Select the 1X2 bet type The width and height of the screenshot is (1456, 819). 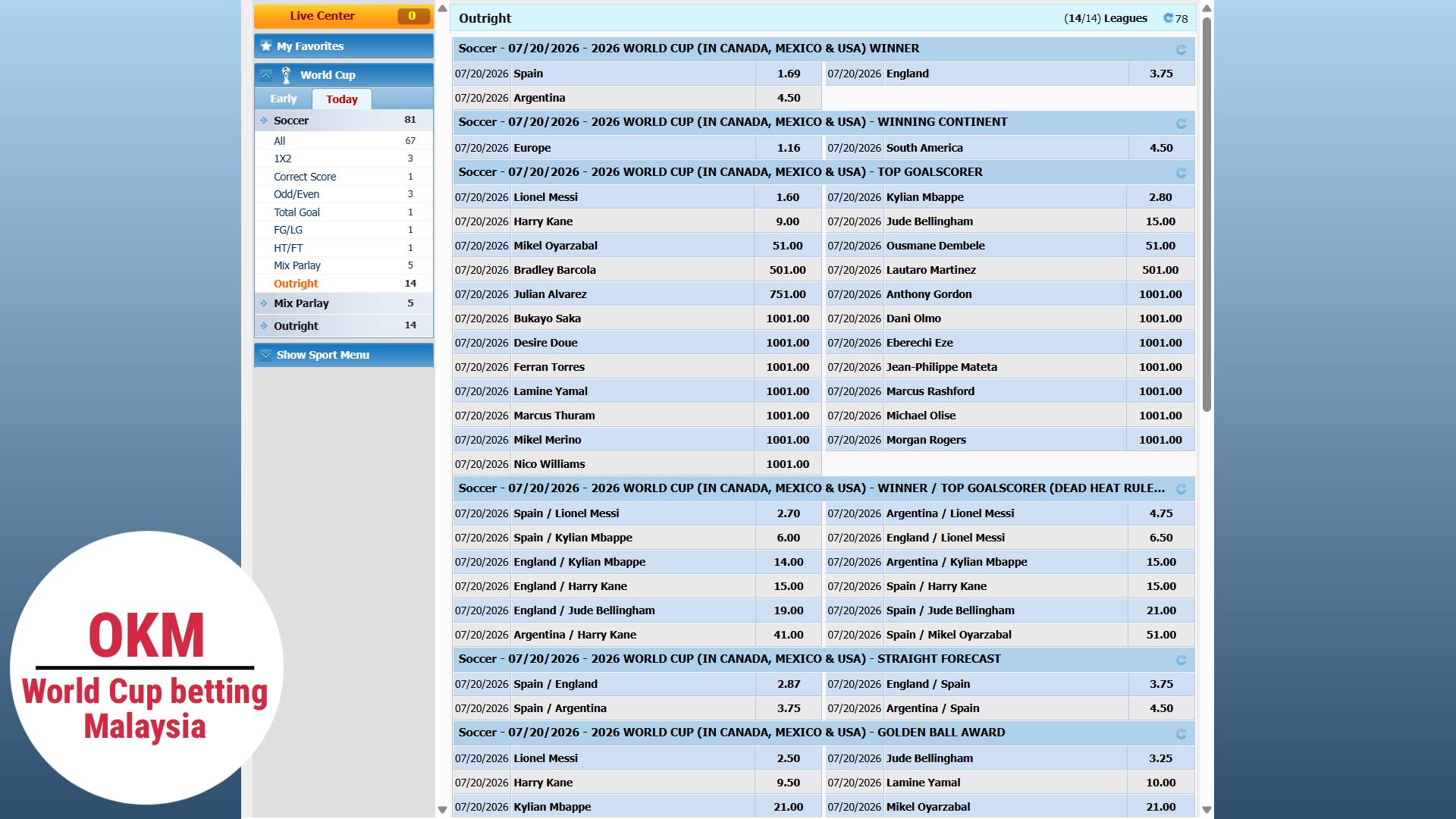tap(344, 158)
